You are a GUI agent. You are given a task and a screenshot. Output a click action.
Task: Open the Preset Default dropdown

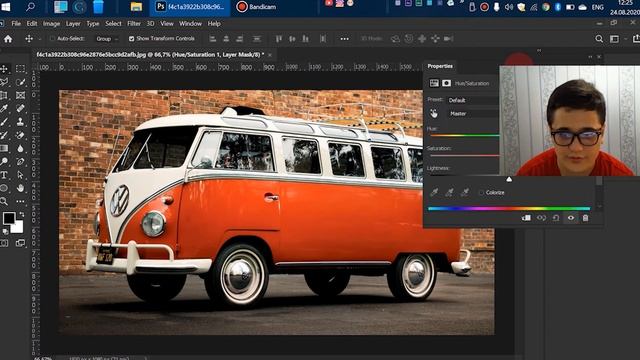click(473, 100)
